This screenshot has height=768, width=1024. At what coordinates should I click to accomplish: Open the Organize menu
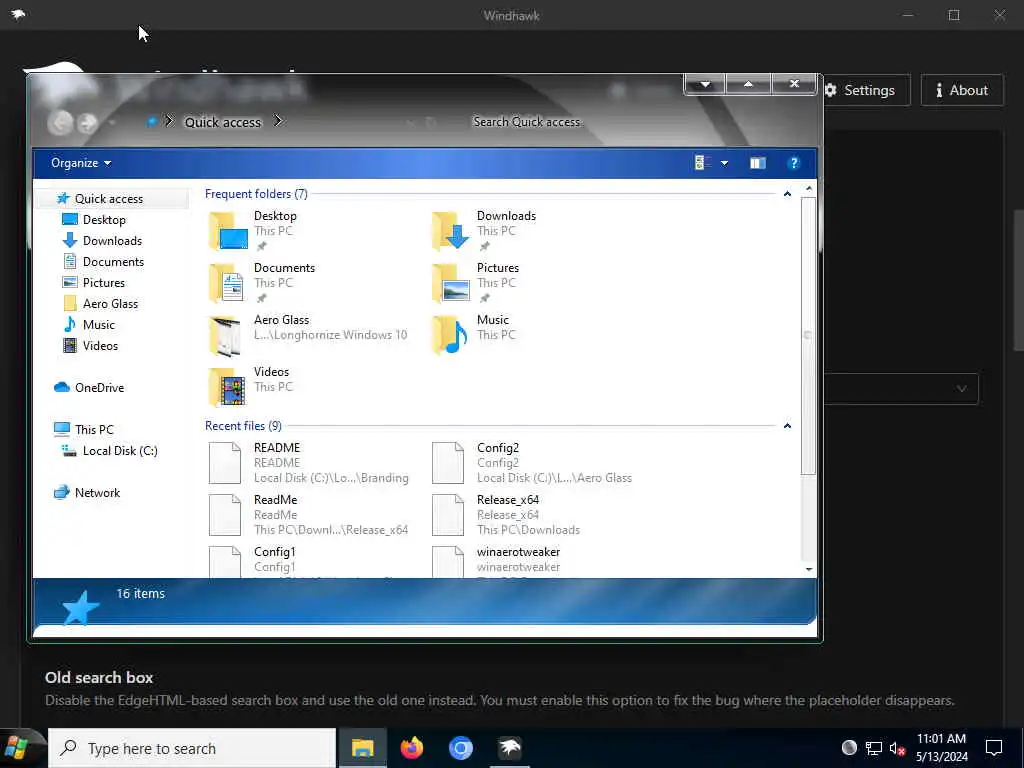pos(81,163)
